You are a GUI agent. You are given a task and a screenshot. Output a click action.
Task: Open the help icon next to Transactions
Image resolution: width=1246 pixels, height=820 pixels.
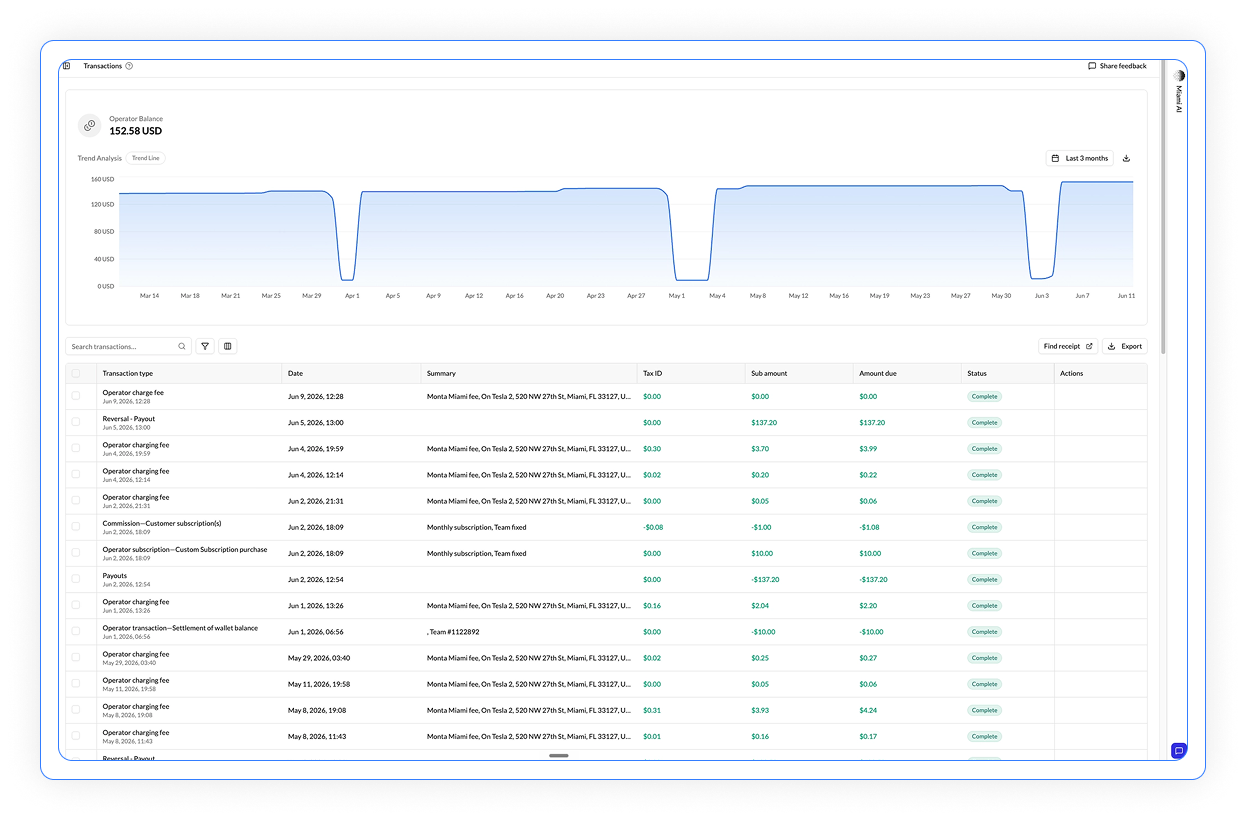coord(129,66)
